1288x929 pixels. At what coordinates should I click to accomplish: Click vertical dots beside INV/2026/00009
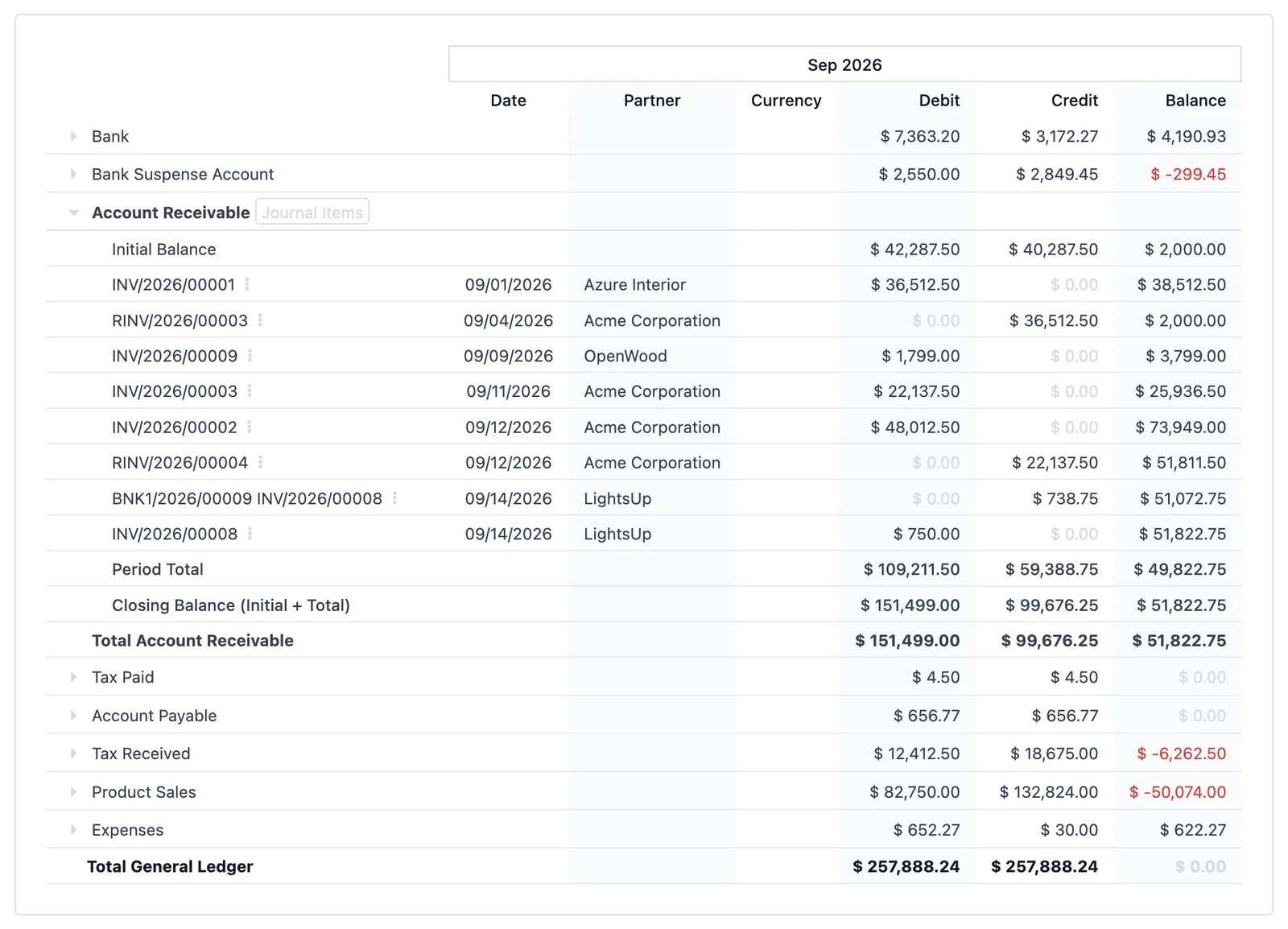(x=250, y=356)
